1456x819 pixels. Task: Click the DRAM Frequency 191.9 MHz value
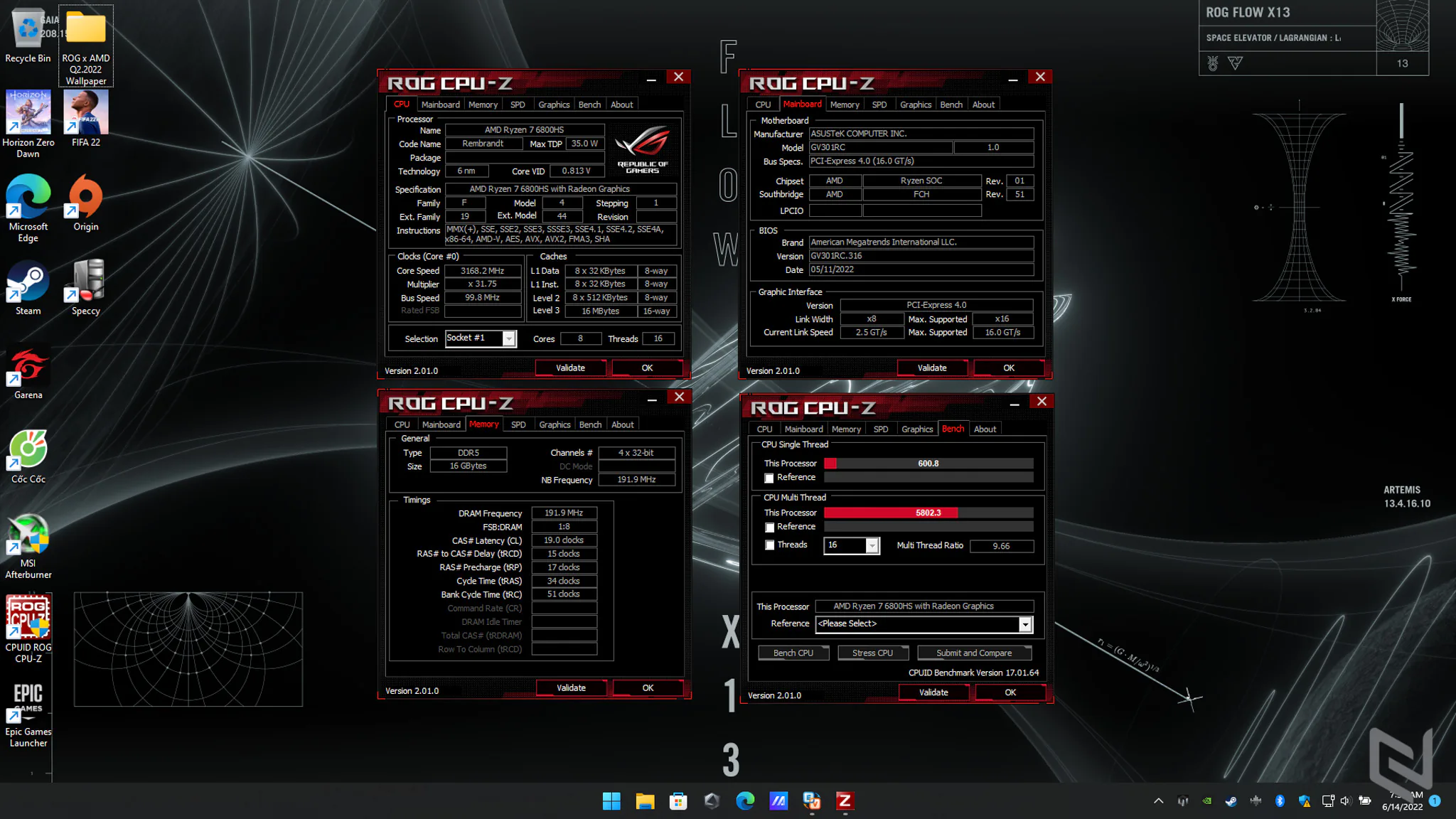564,513
